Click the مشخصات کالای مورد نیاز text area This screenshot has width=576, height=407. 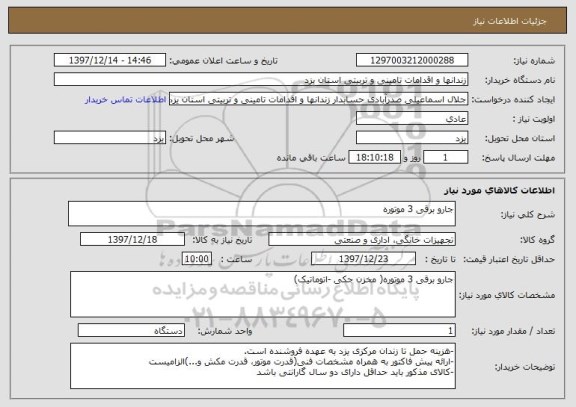click(263, 295)
